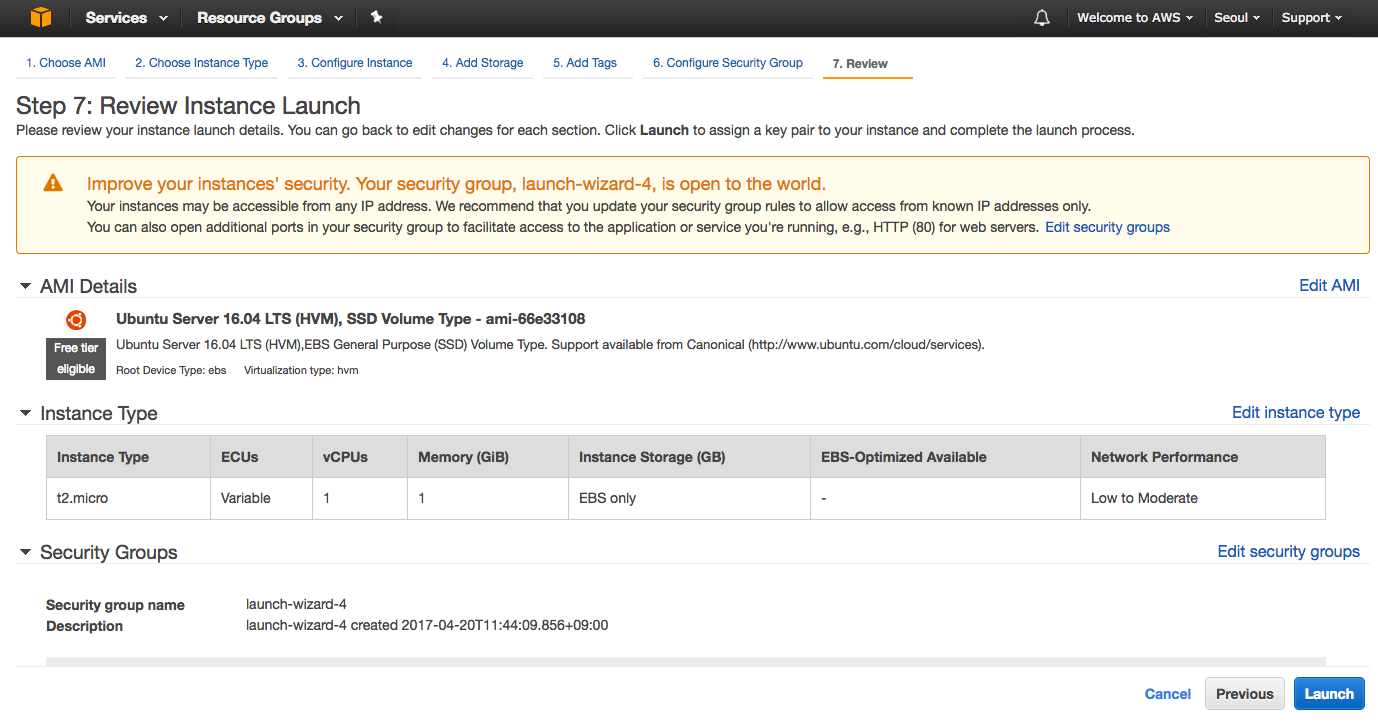
Task: Open the AWS console home cube icon
Action: (40, 17)
